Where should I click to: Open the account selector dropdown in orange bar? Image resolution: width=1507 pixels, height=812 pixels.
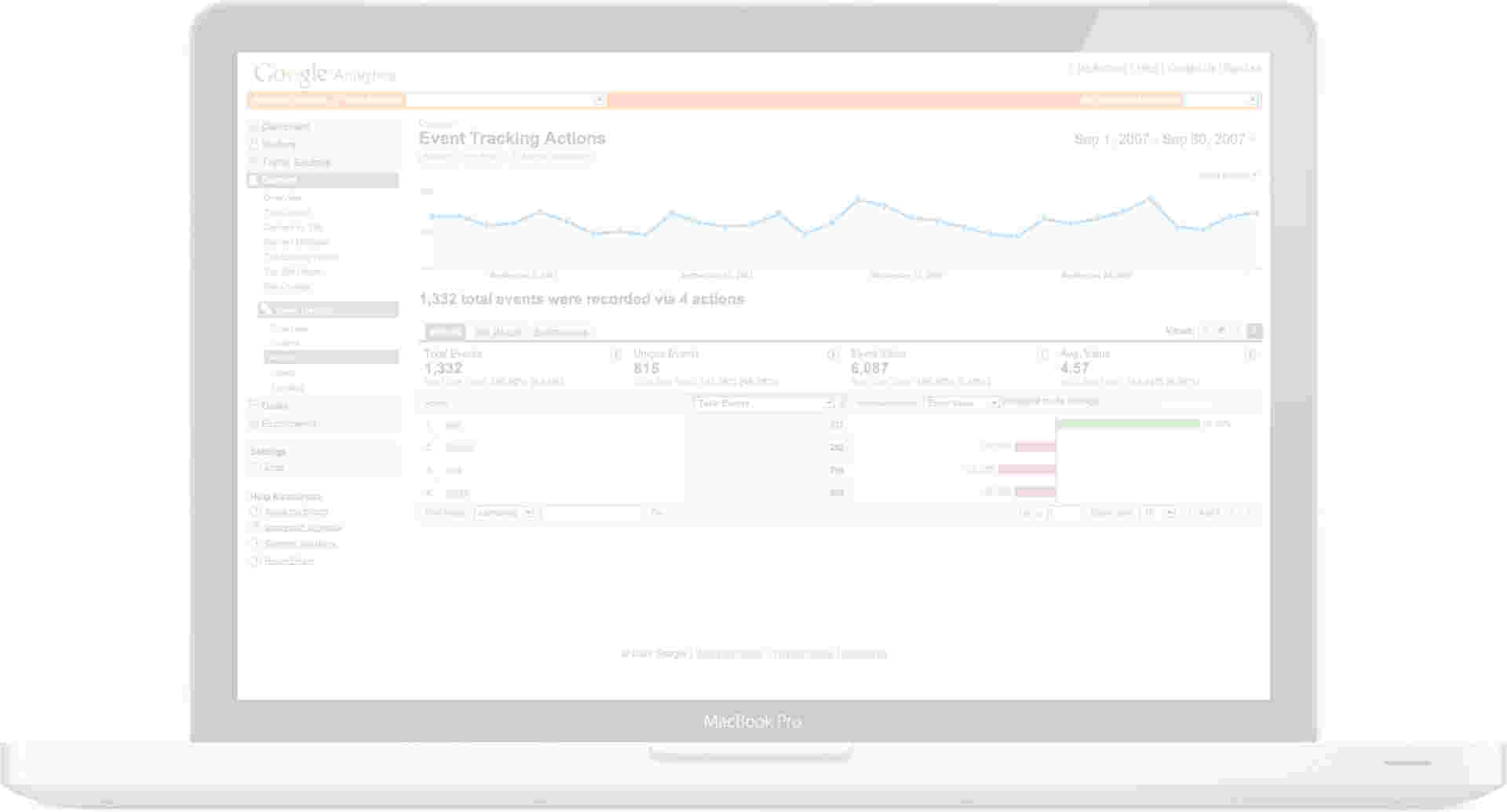[x=505, y=100]
